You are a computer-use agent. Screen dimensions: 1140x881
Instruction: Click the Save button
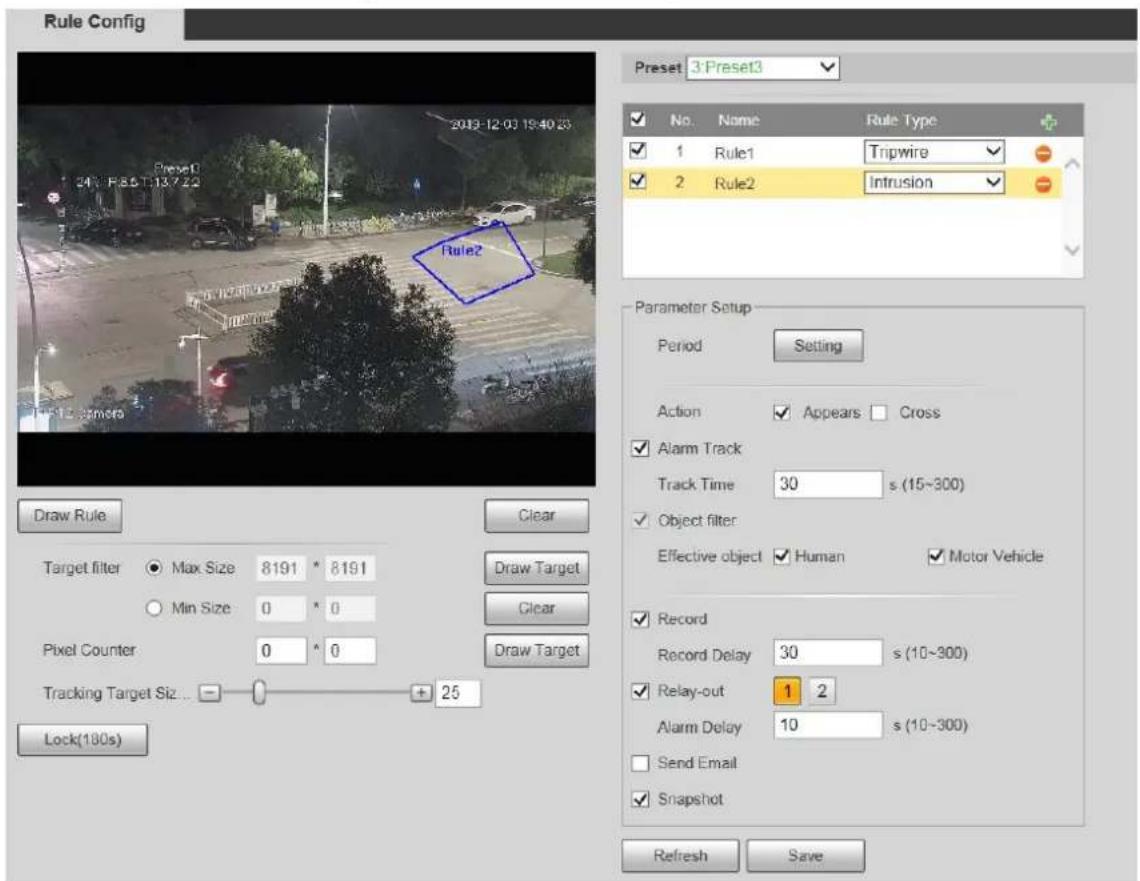[x=806, y=856]
